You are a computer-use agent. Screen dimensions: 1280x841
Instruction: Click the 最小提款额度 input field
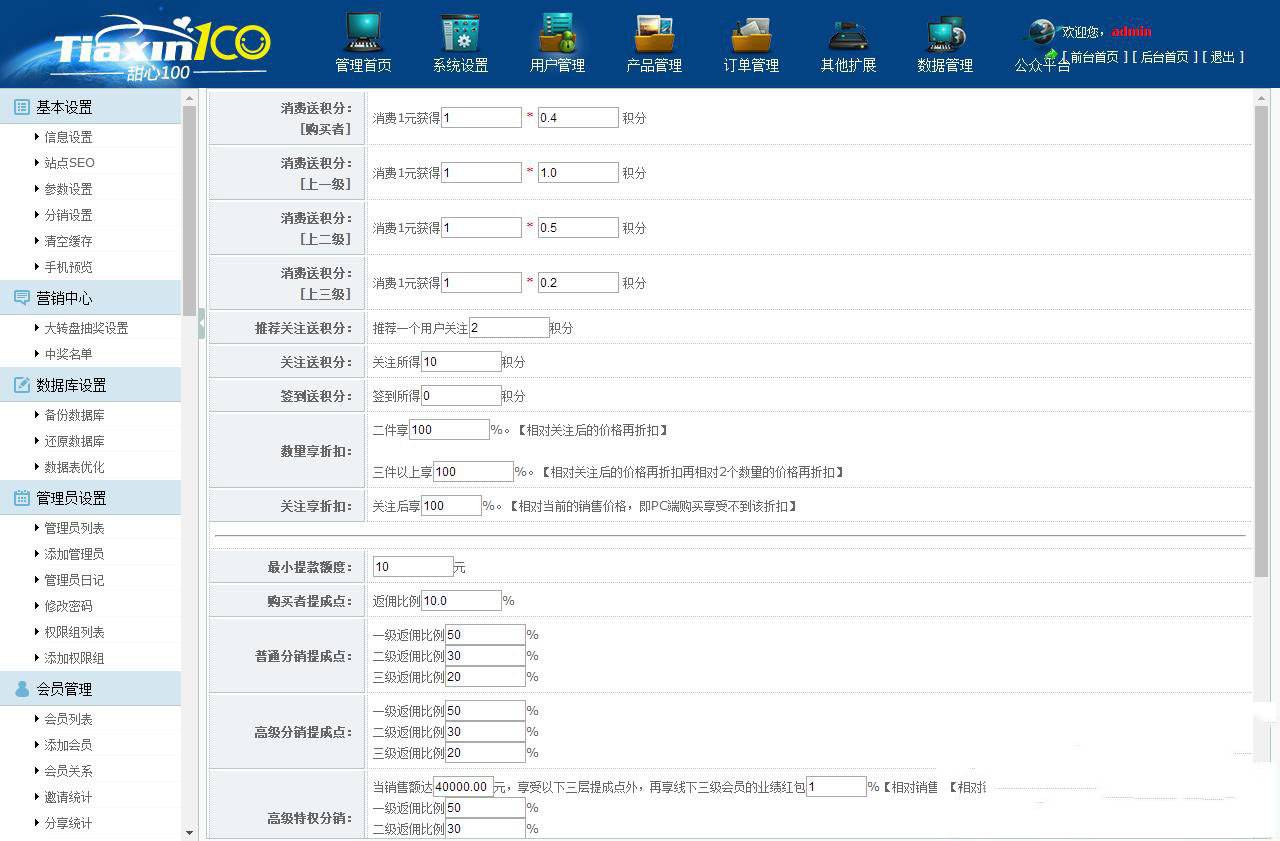[413, 567]
